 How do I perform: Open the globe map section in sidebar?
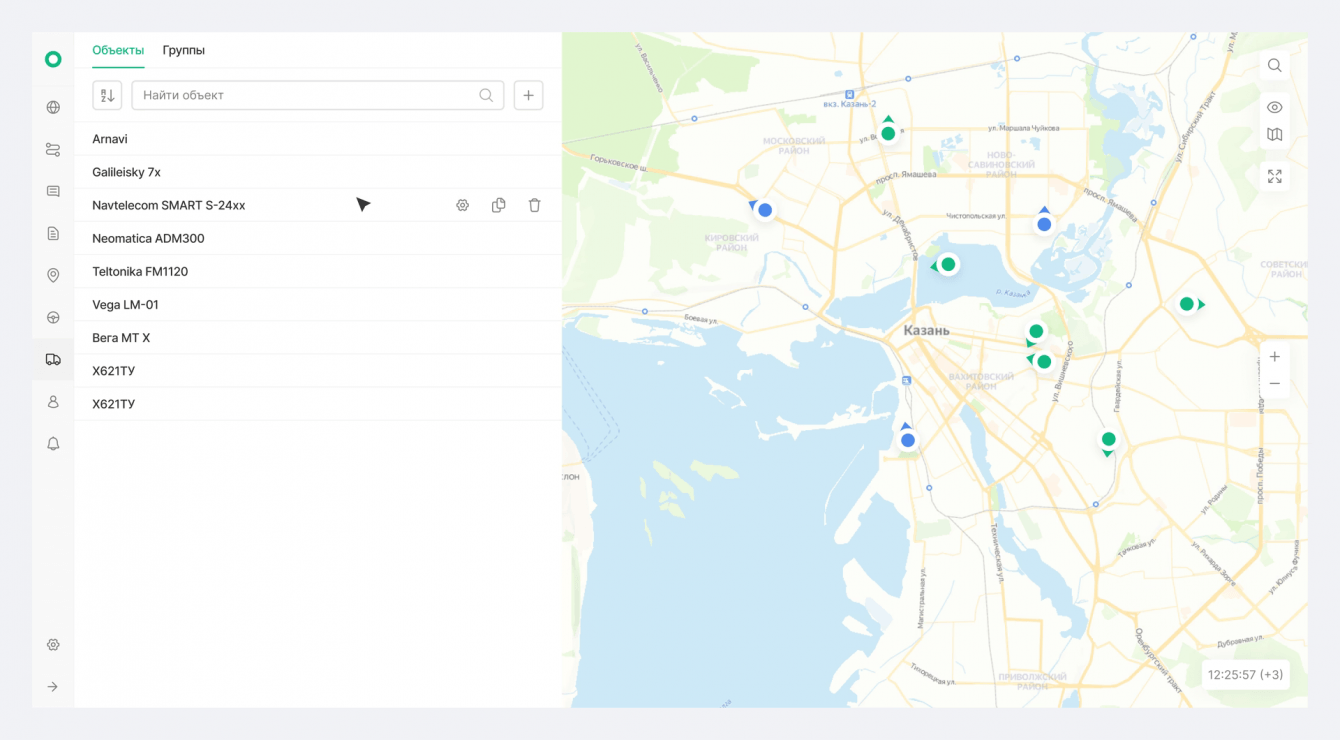pyautogui.click(x=53, y=108)
